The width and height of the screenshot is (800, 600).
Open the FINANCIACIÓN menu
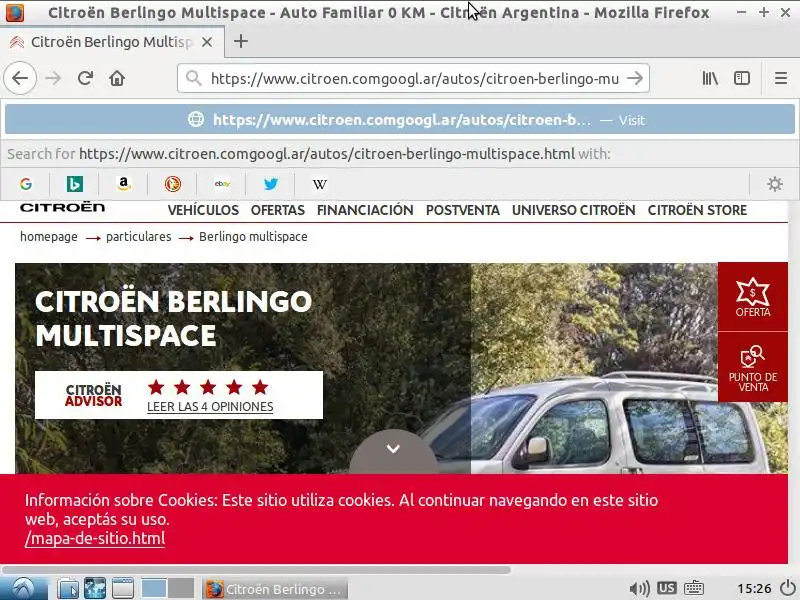tap(365, 210)
